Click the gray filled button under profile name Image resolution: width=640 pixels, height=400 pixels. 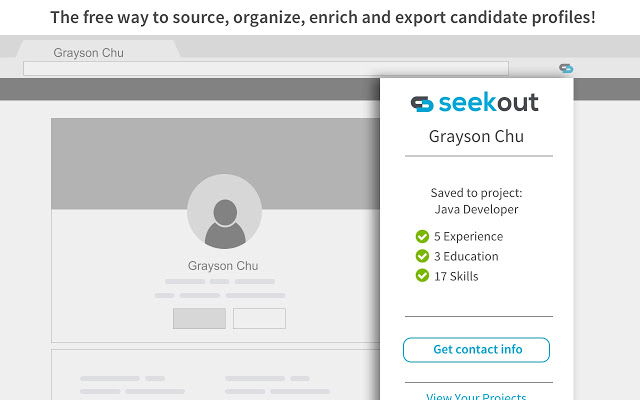(x=199, y=318)
